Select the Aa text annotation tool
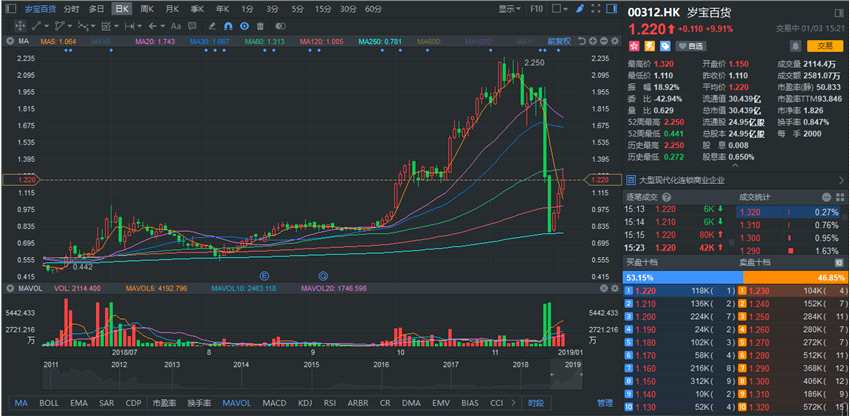This screenshot has height=416, width=850. [x=176, y=26]
